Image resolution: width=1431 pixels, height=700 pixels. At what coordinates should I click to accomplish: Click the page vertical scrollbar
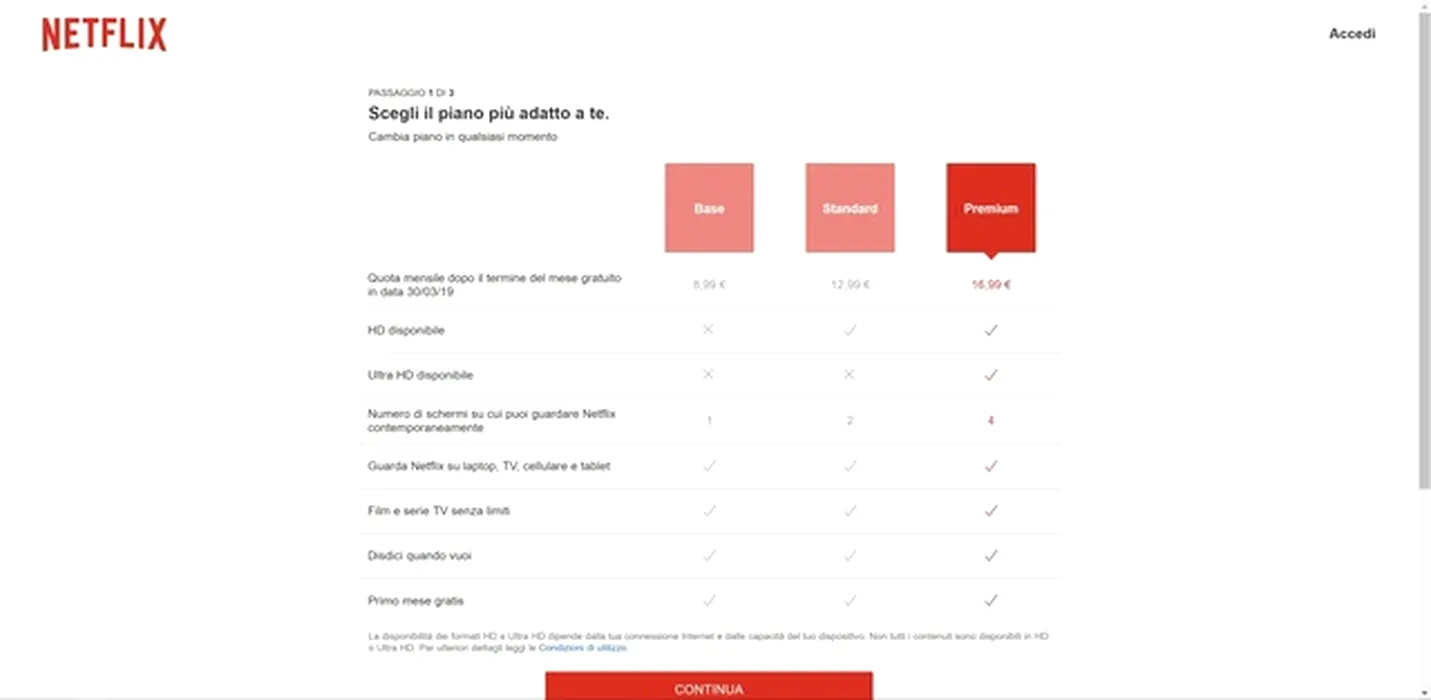tap(1424, 250)
